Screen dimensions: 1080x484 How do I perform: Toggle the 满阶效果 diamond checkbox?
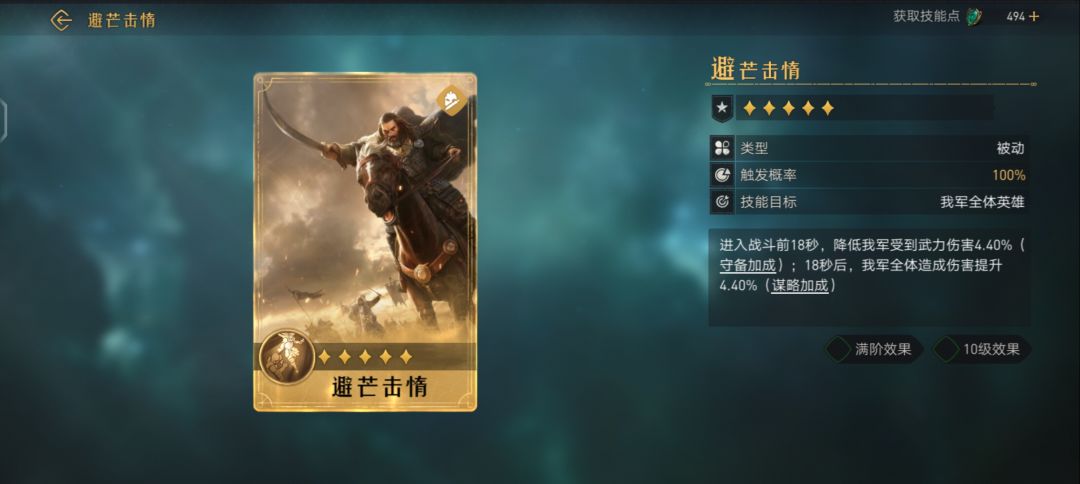[839, 349]
